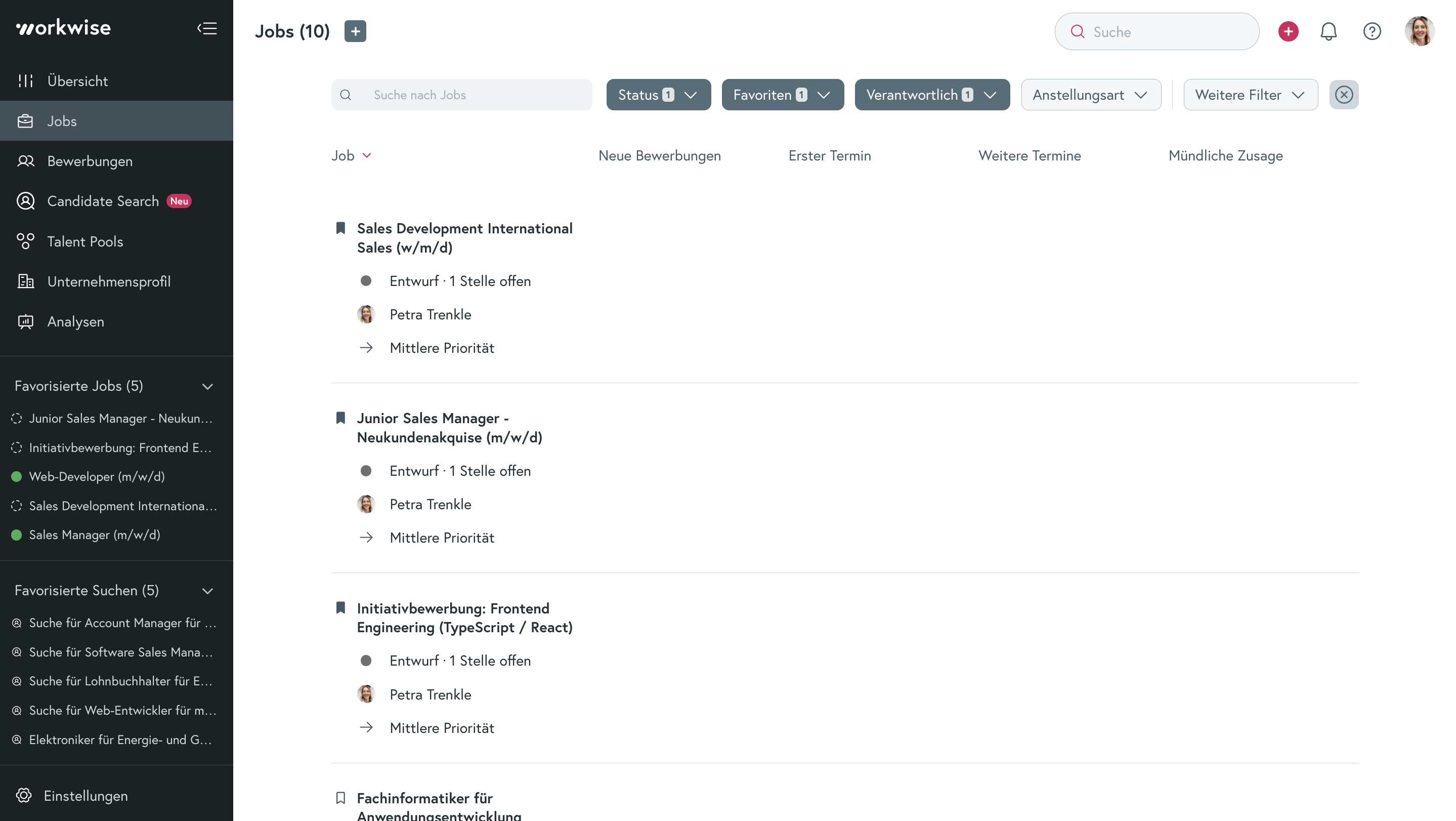Click the Analysen chart icon
Viewport: 1456px width, 821px height.
coord(25,322)
